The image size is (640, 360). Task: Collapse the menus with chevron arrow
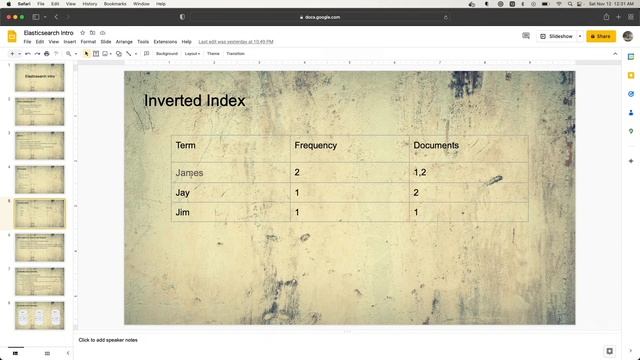615,53
